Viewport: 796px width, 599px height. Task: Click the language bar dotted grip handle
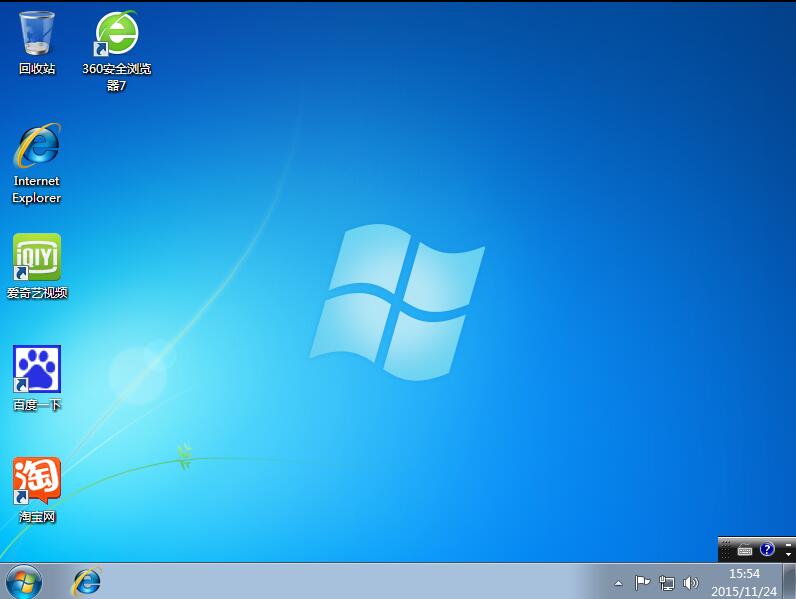[725, 549]
